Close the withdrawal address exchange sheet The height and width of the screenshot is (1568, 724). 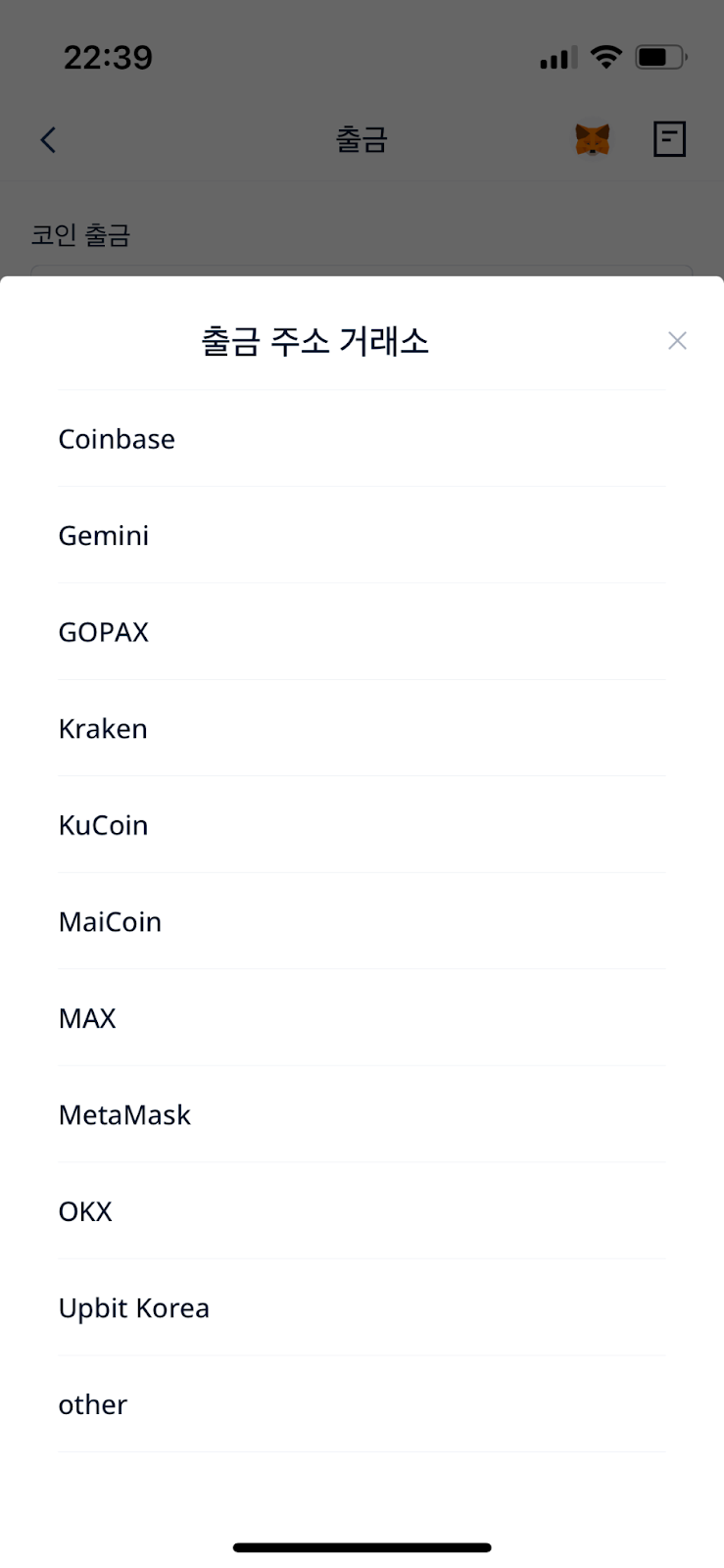677,341
